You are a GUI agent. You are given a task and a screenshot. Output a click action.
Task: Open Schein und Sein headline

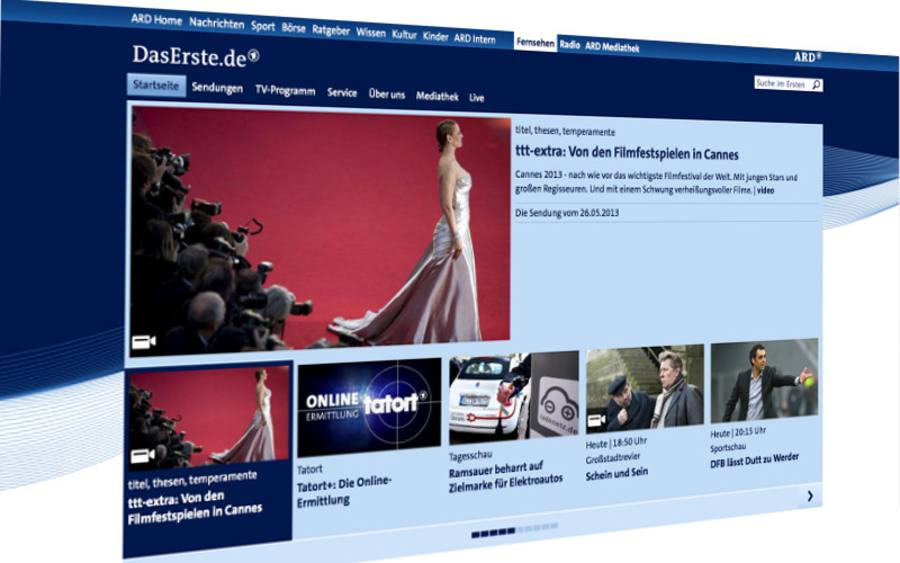pos(616,474)
